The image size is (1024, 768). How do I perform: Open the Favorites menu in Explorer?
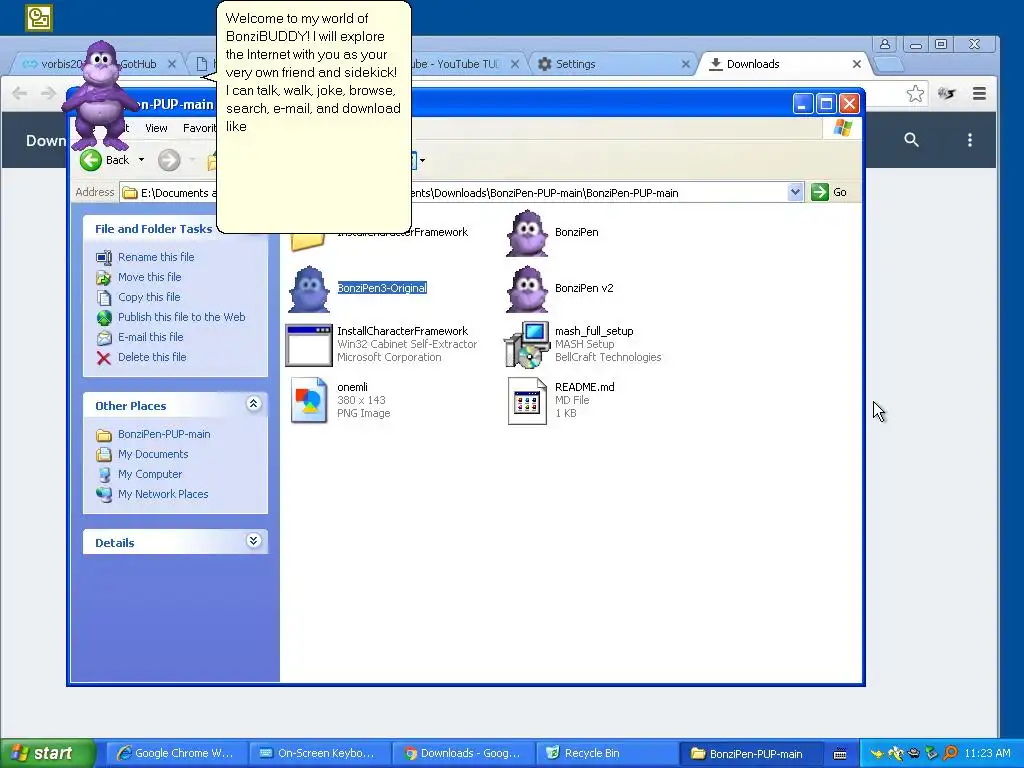[x=199, y=128]
